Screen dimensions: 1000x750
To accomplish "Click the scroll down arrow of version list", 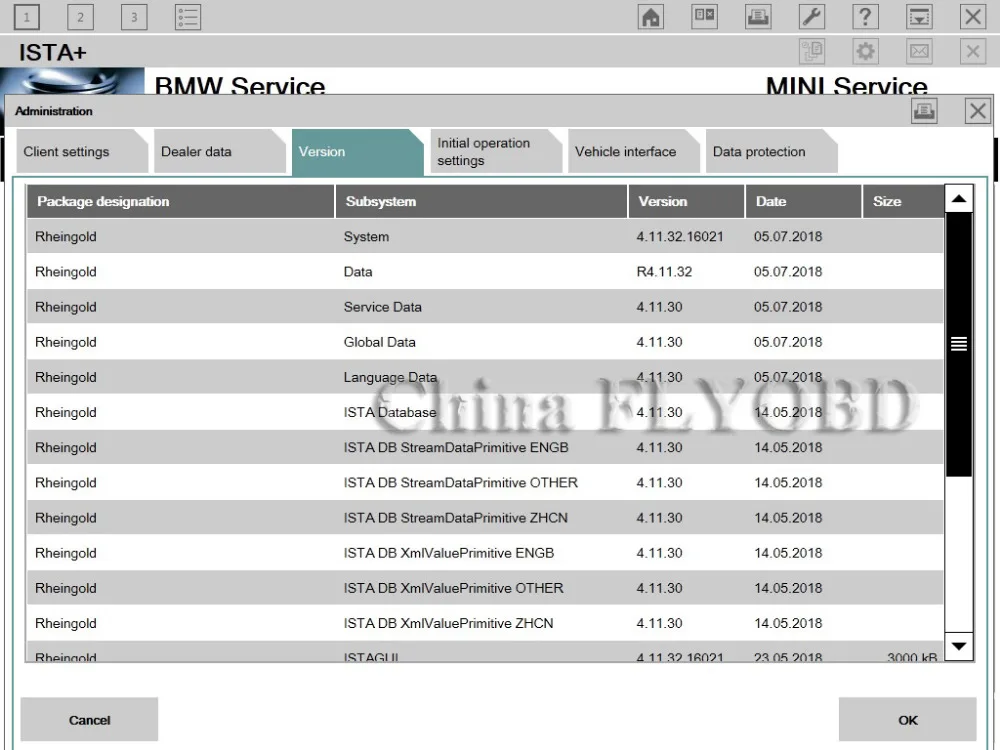I will click(959, 647).
